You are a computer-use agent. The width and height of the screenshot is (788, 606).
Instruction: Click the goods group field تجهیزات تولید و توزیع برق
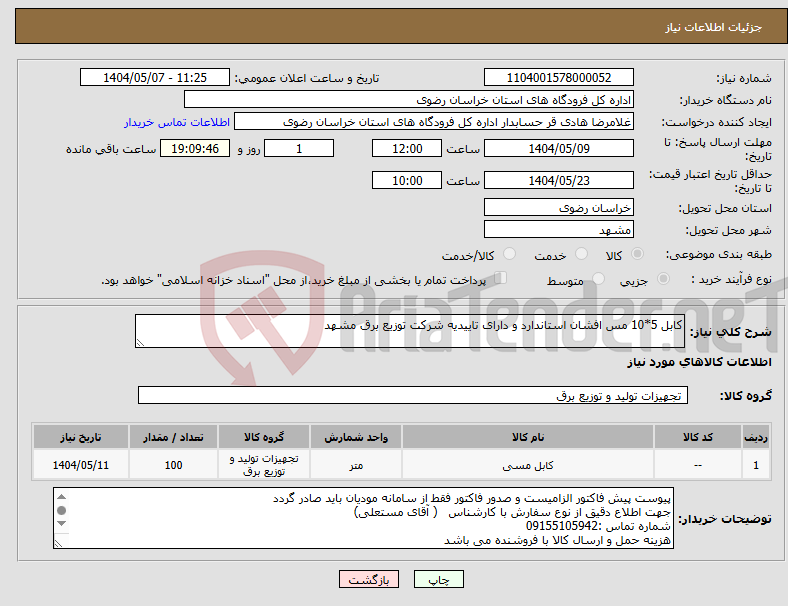point(413,395)
